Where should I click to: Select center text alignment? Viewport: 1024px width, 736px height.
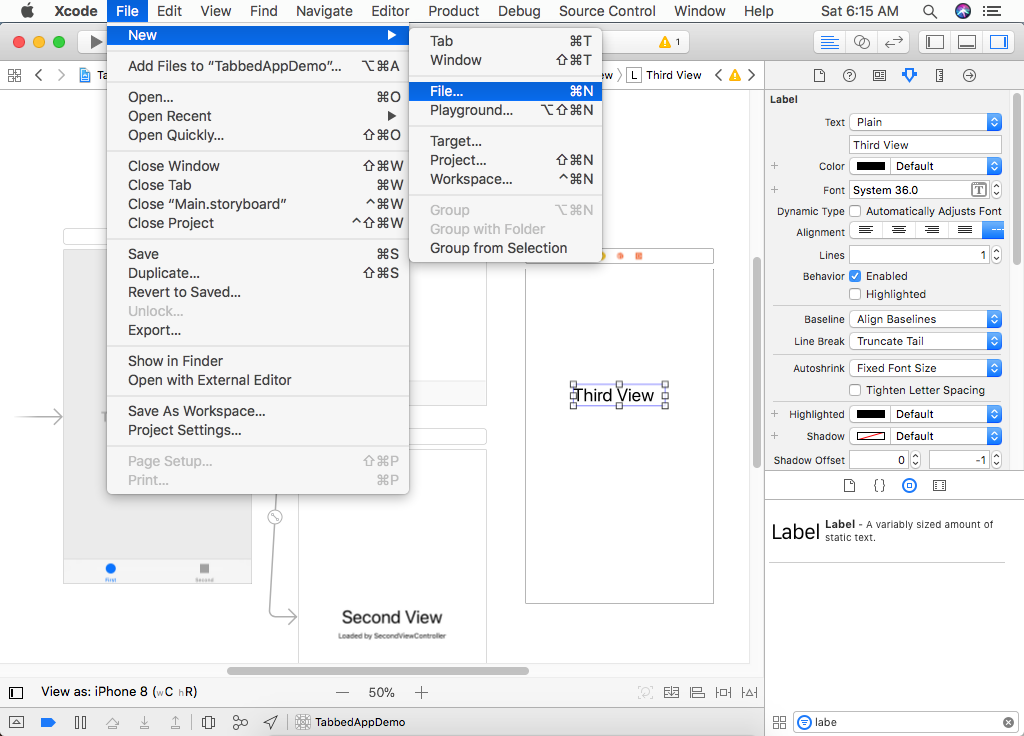[x=899, y=230]
